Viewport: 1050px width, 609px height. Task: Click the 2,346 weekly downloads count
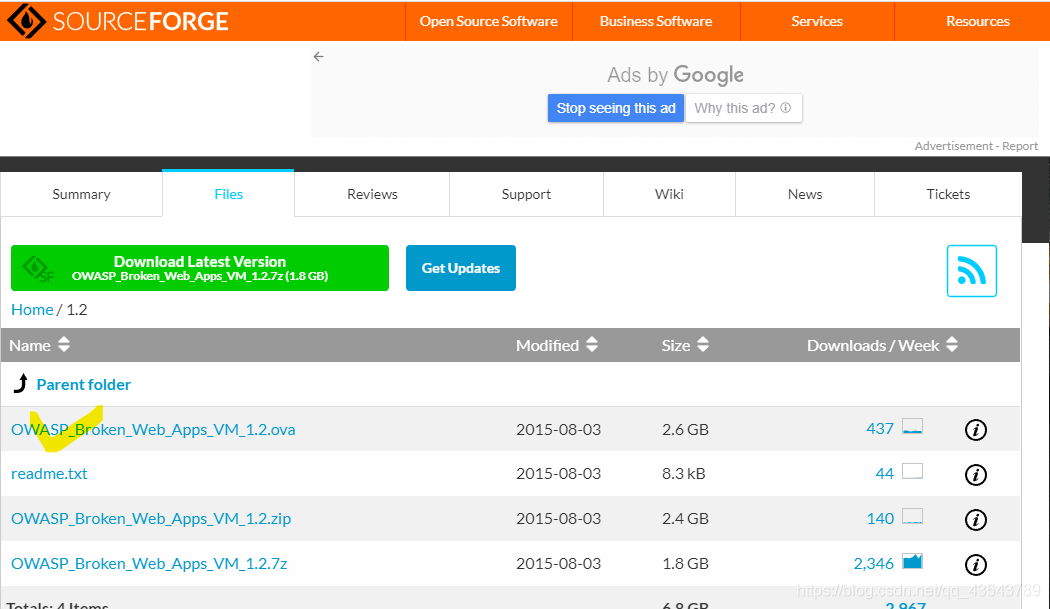[873, 563]
